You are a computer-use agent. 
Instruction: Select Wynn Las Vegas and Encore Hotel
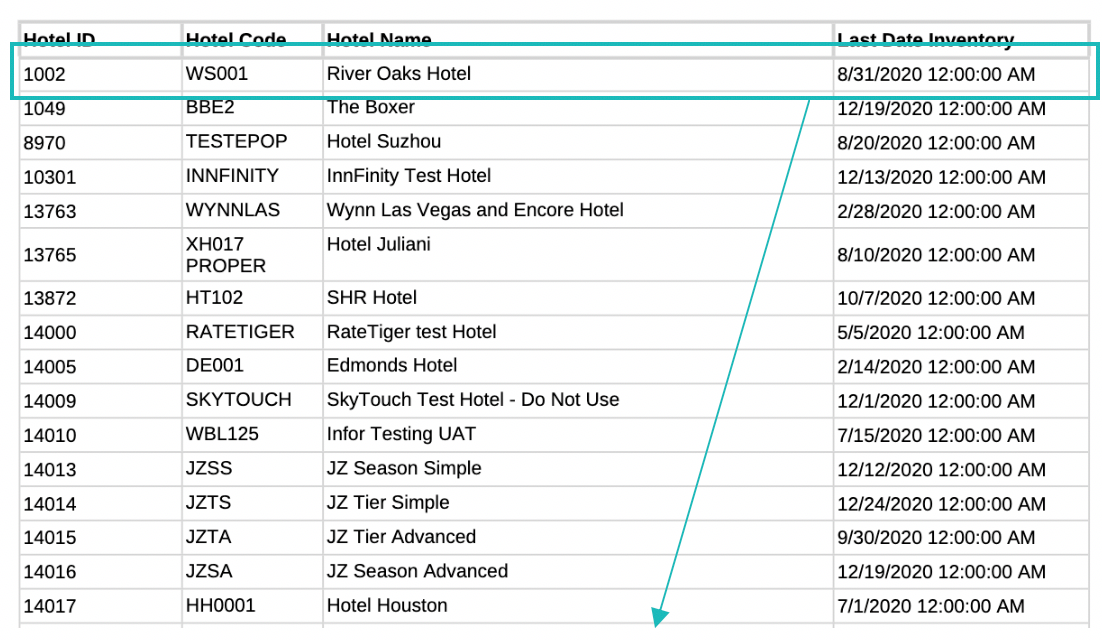click(x=475, y=210)
